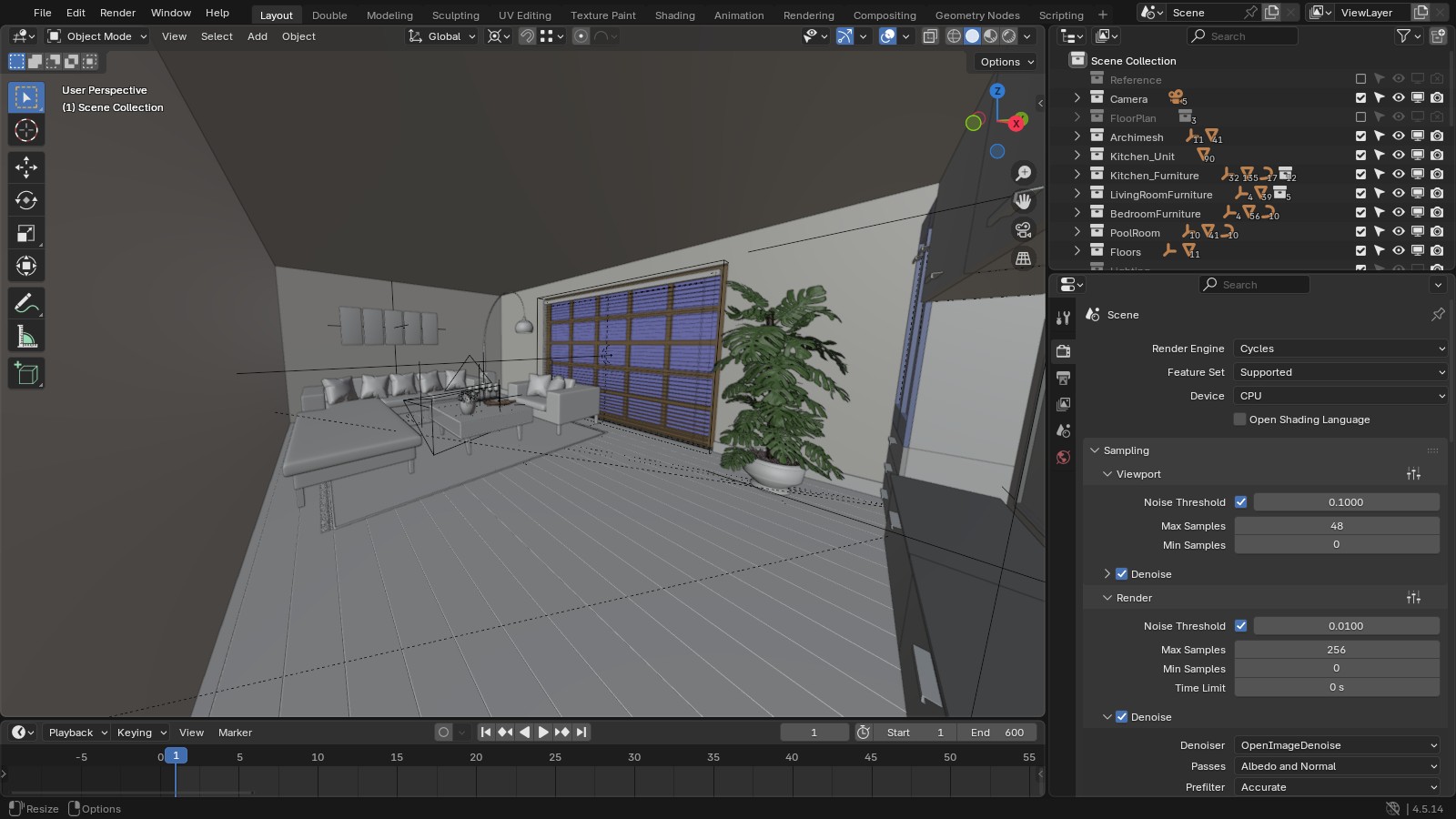Viewport: 1456px width, 819px height.
Task: Toggle X-ray display in viewport header
Action: [930, 36]
